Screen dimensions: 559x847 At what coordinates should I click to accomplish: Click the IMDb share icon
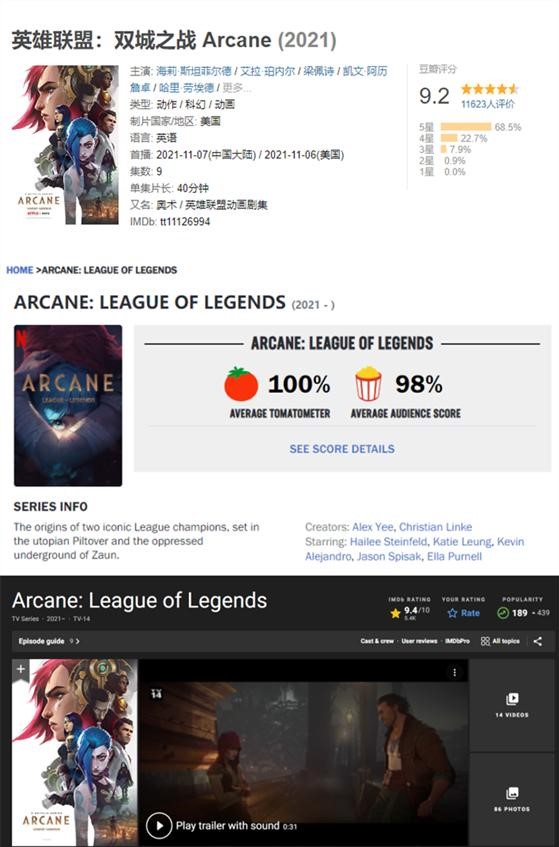[537, 641]
